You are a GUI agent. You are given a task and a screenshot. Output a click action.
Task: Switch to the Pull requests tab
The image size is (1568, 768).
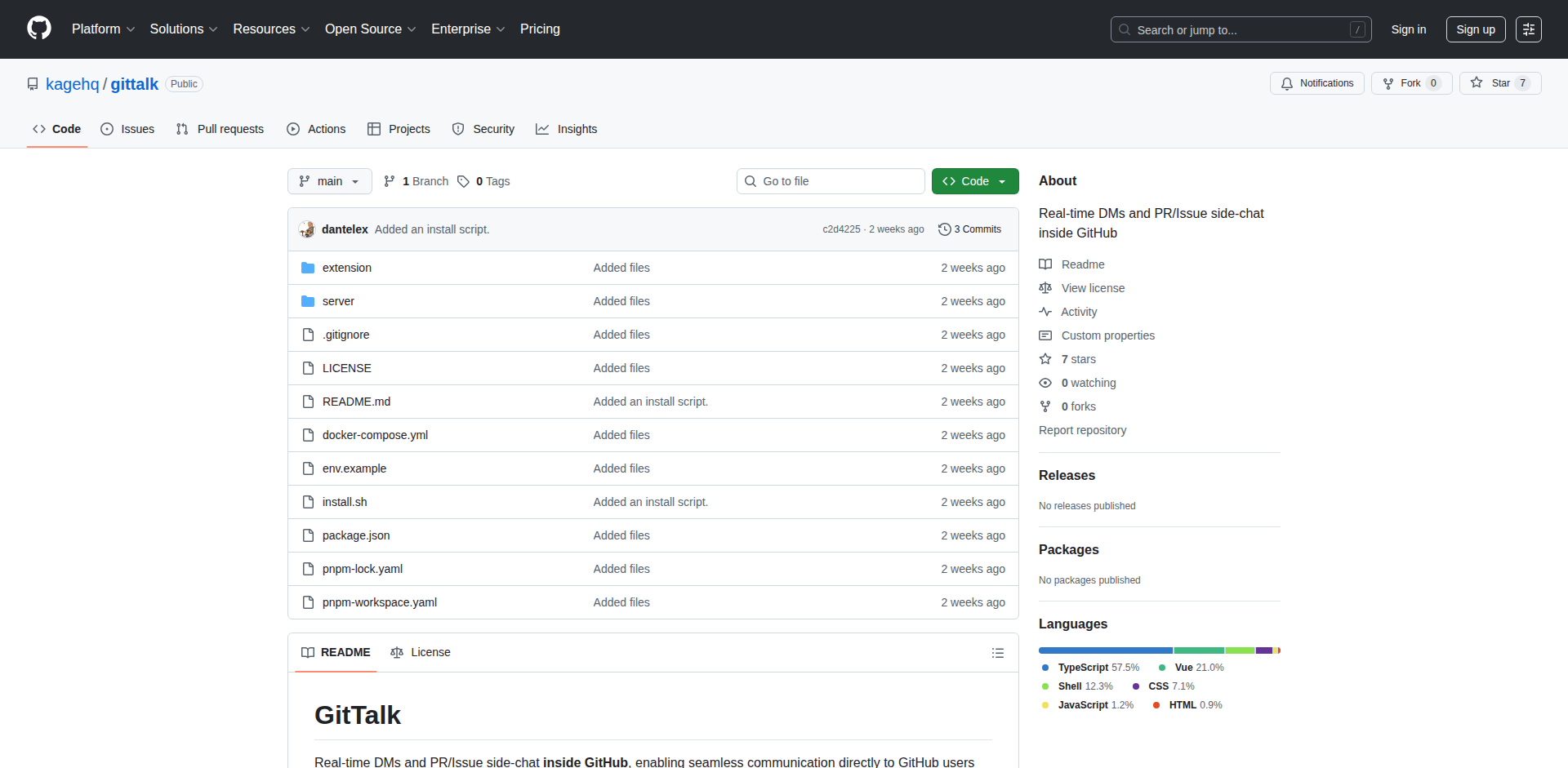[220, 129]
